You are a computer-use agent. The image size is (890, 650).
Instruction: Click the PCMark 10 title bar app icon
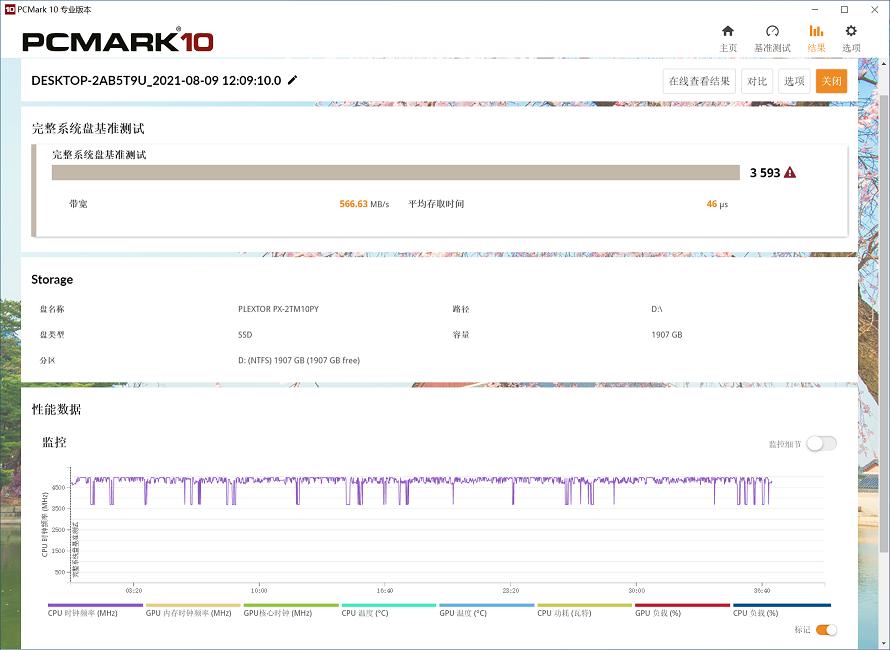tap(9, 9)
